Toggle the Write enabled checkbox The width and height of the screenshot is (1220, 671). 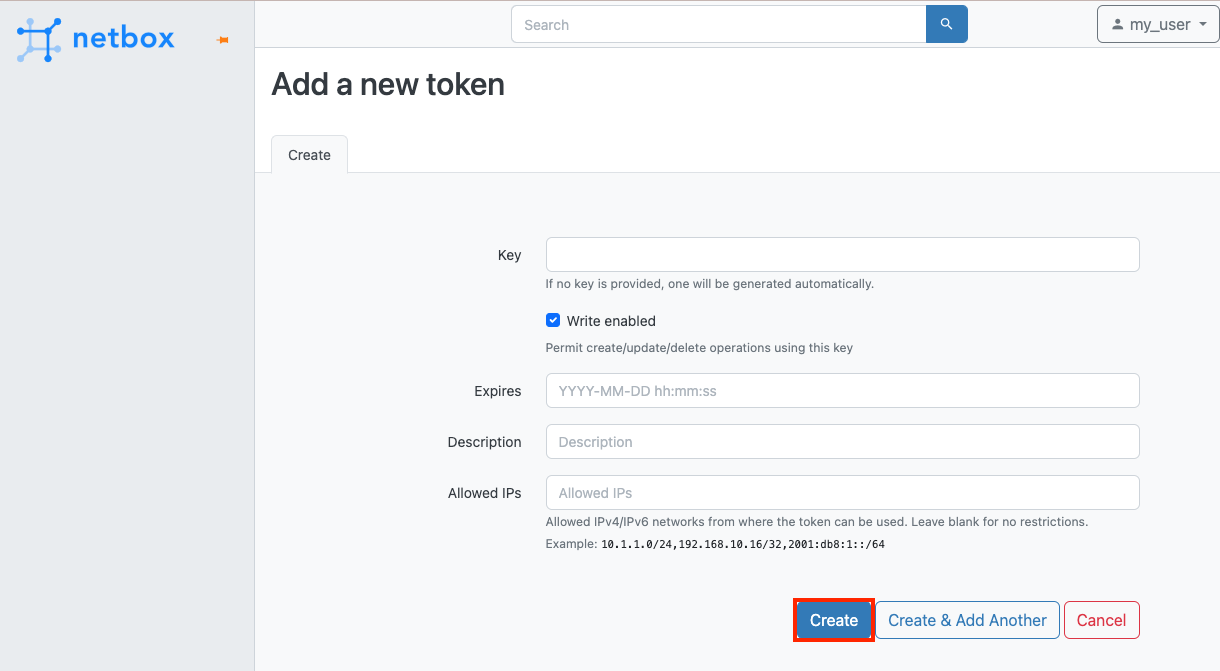pos(553,321)
